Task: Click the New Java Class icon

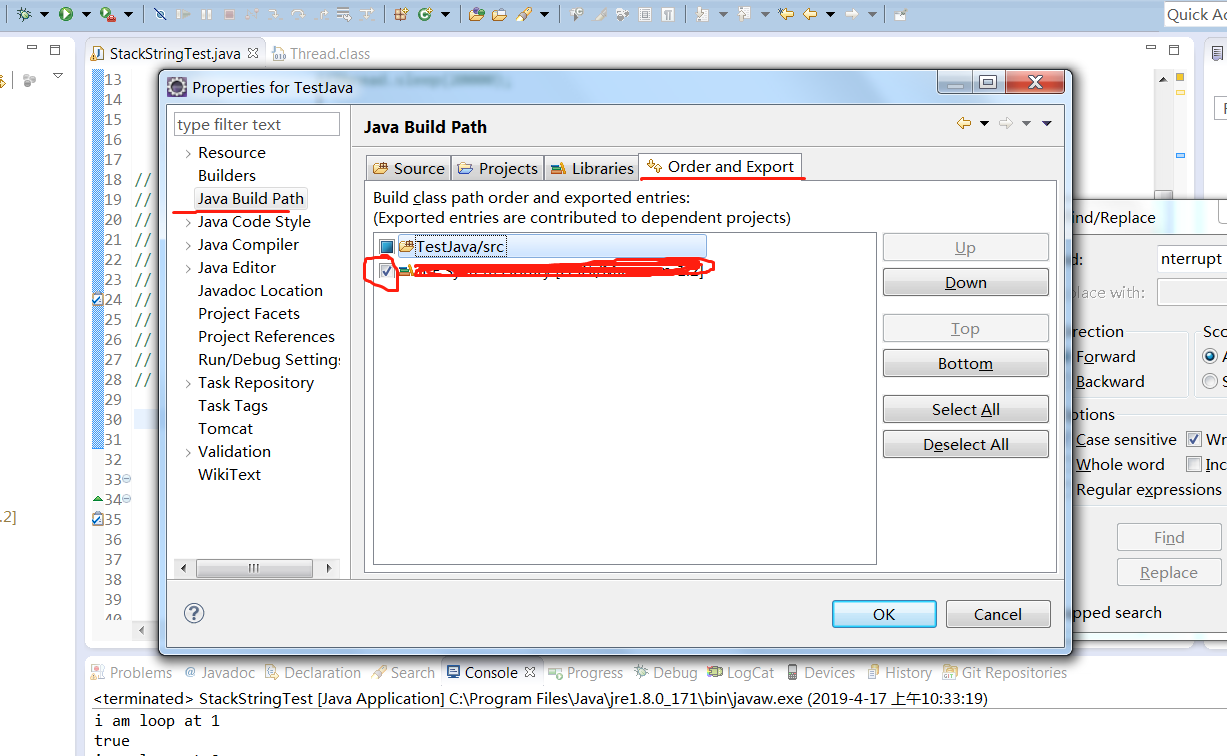Action: (425, 14)
